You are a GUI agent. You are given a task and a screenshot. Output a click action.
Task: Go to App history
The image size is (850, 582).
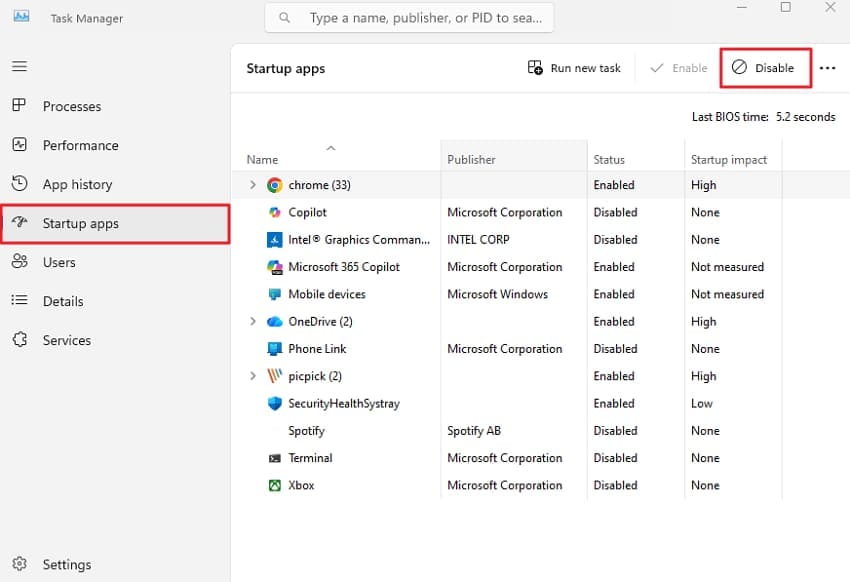78,184
